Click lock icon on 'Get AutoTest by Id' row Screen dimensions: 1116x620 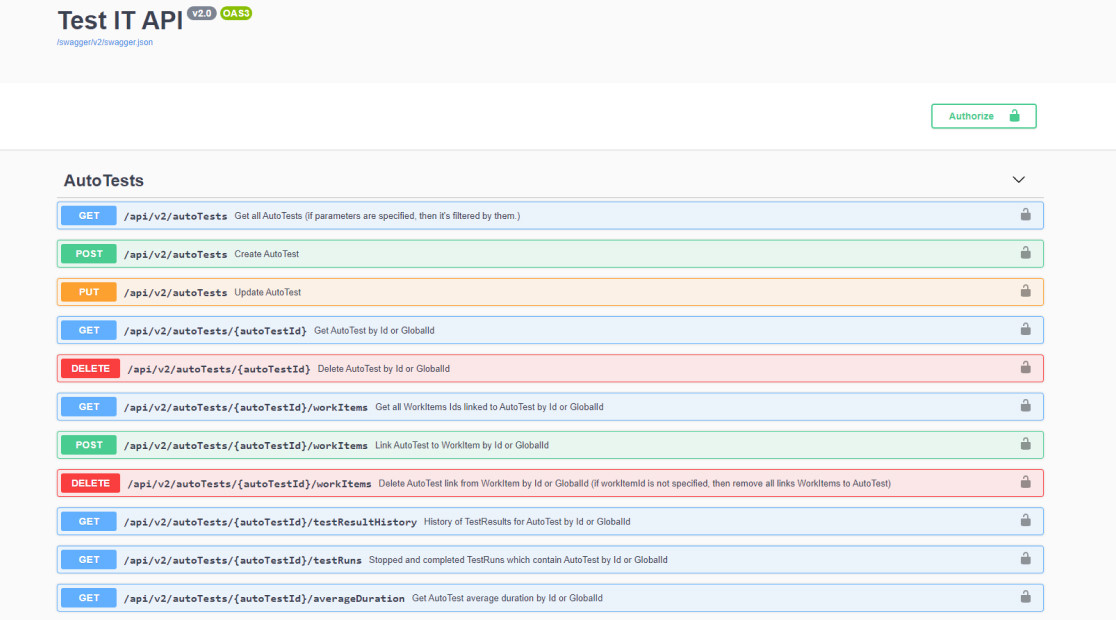1026,329
